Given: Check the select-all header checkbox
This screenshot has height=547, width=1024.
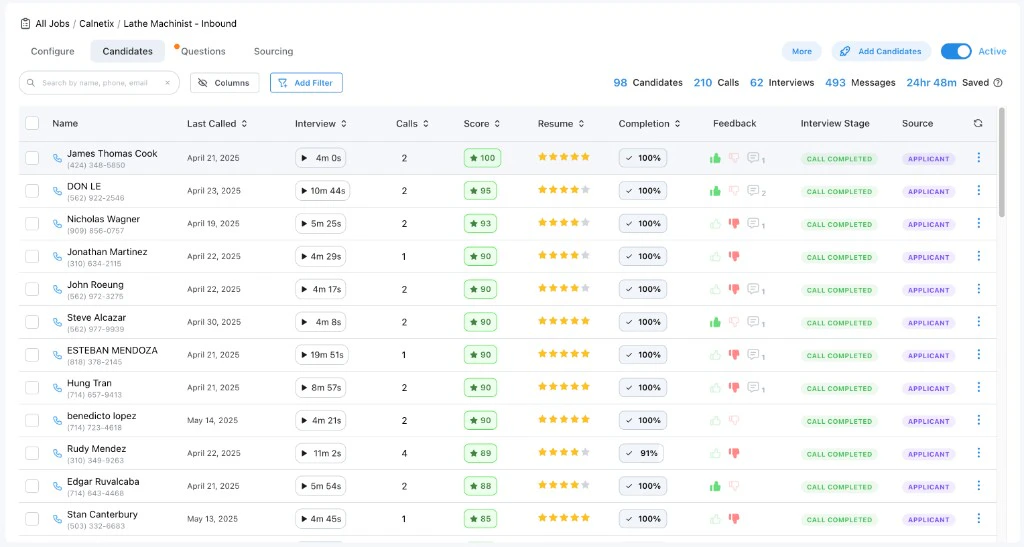Looking at the screenshot, I should pyautogui.click(x=32, y=123).
